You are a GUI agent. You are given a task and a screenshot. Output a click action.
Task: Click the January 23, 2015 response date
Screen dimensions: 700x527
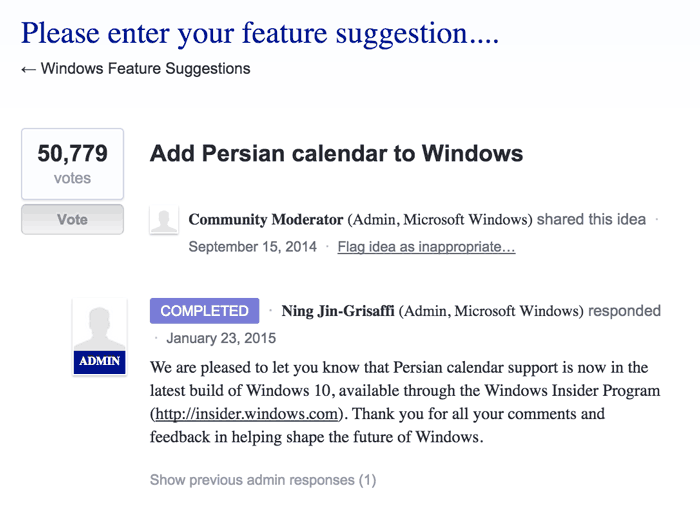tap(221, 338)
